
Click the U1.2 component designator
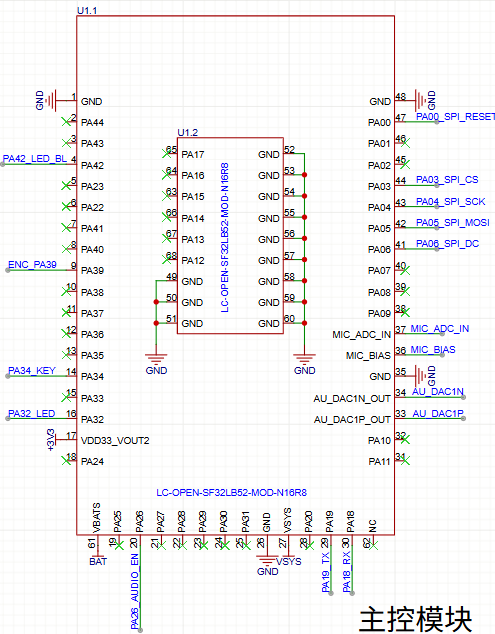click(x=188, y=132)
